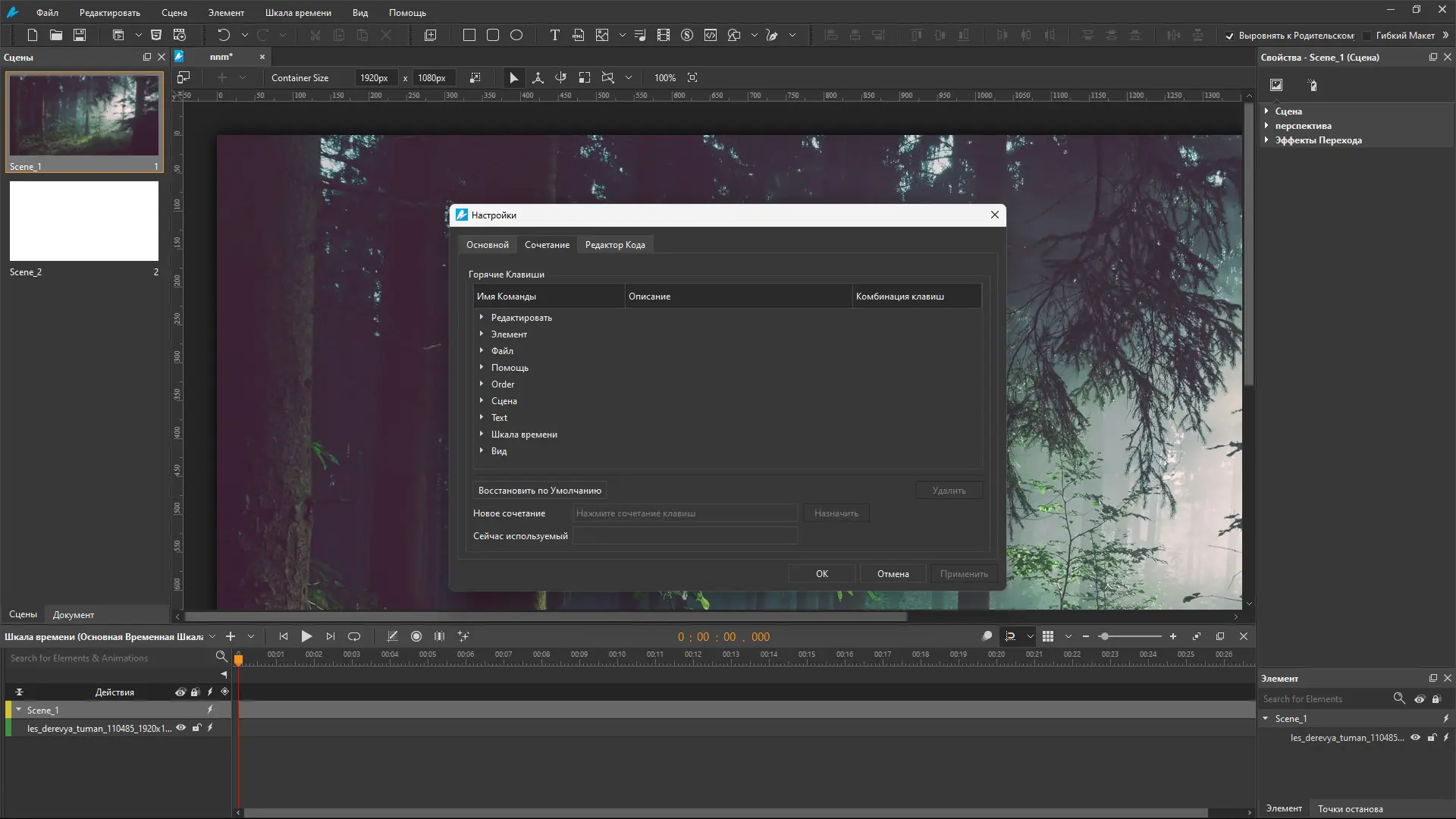This screenshot has width=1456, height=819.
Task: Select the Text tool in toolbar
Action: pos(554,35)
